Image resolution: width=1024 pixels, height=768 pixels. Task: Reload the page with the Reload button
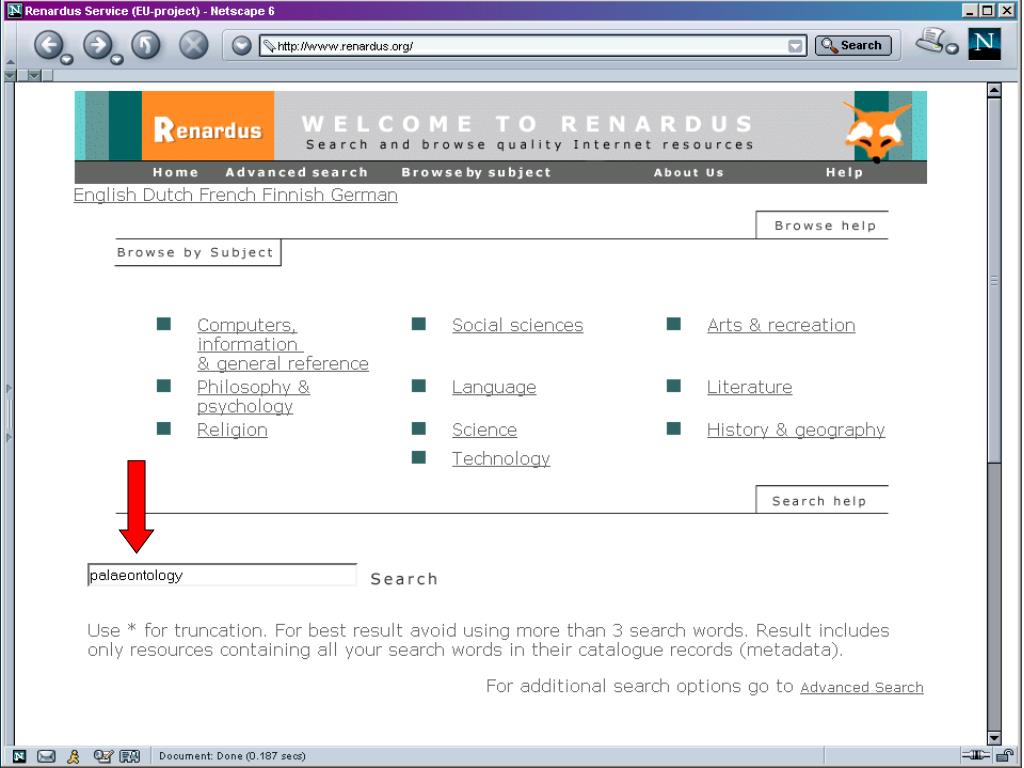[x=146, y=45]
